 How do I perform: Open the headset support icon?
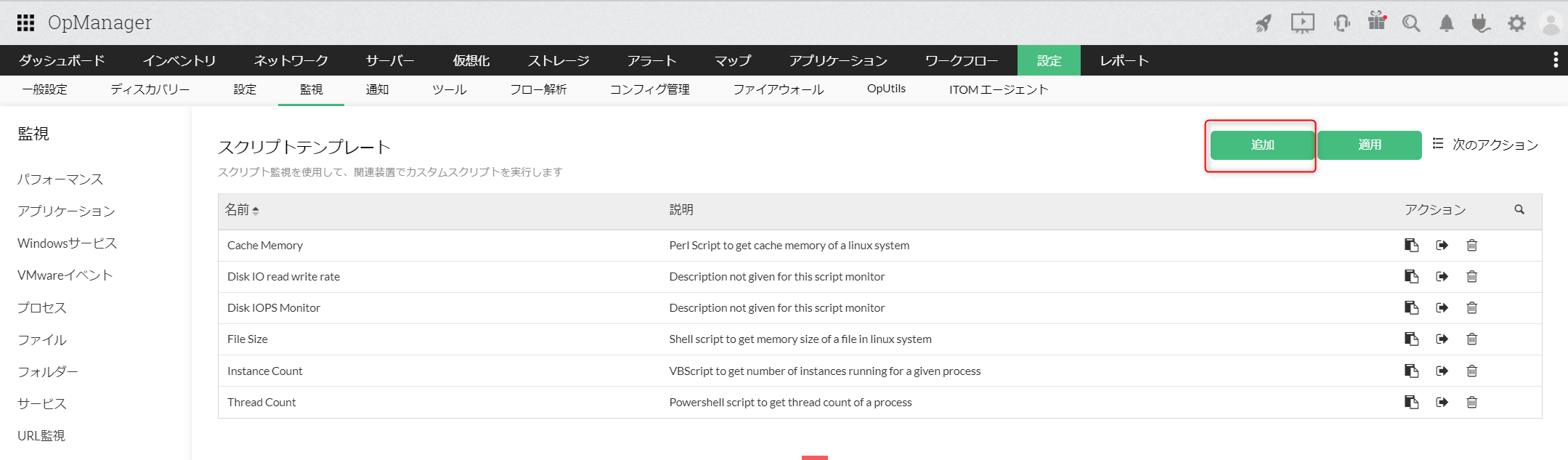point(1341,23)
